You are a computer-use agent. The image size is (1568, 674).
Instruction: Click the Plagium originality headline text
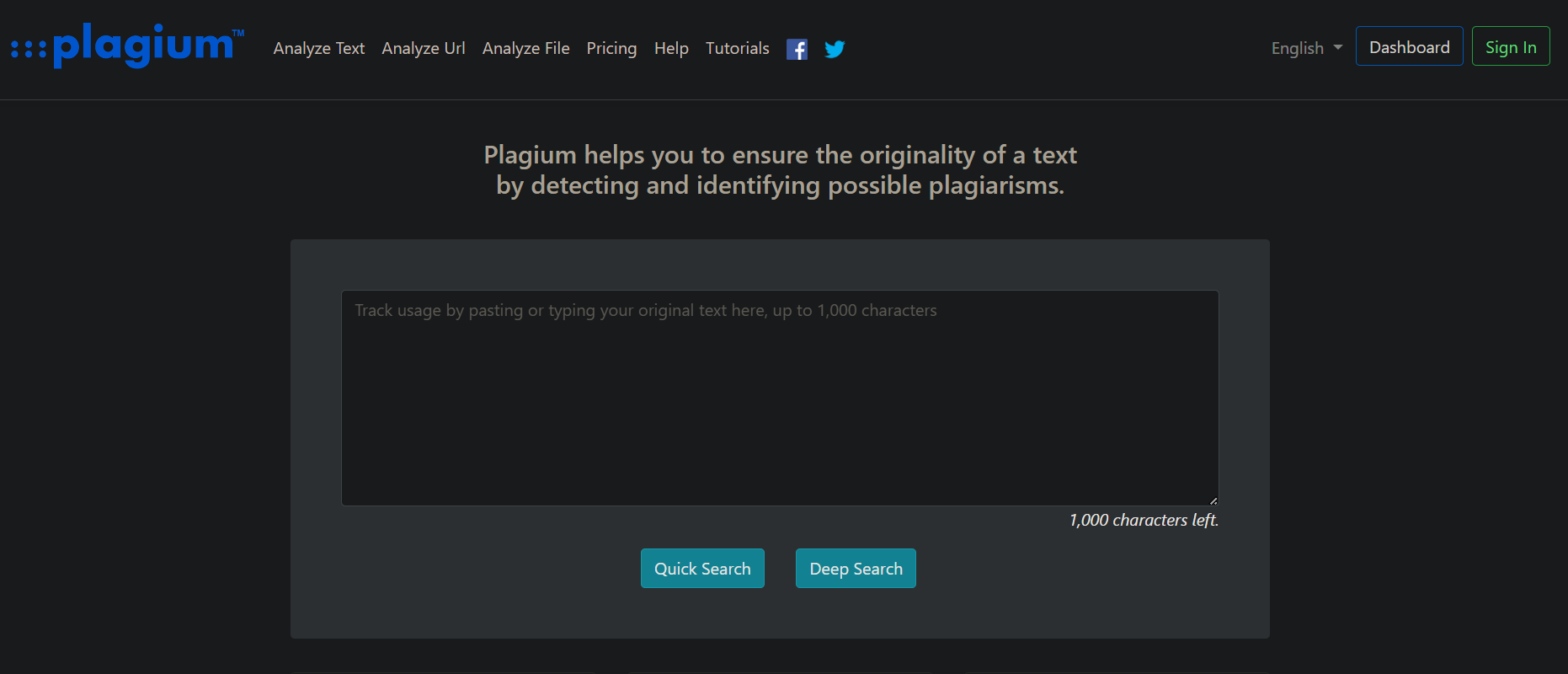point(780,170)
